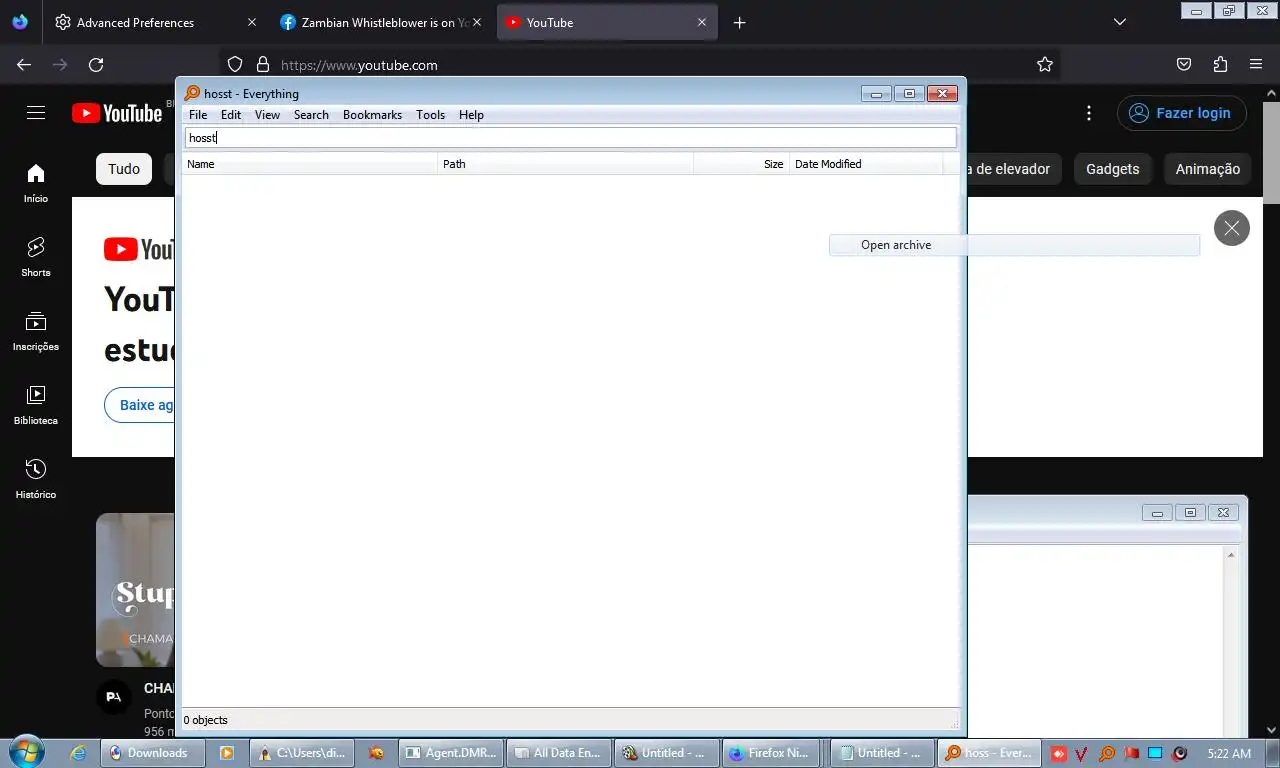The height and width of the screenshot is (768, 1280).
Task: Open the Windows Start button
Action: [x=25, y=752]
